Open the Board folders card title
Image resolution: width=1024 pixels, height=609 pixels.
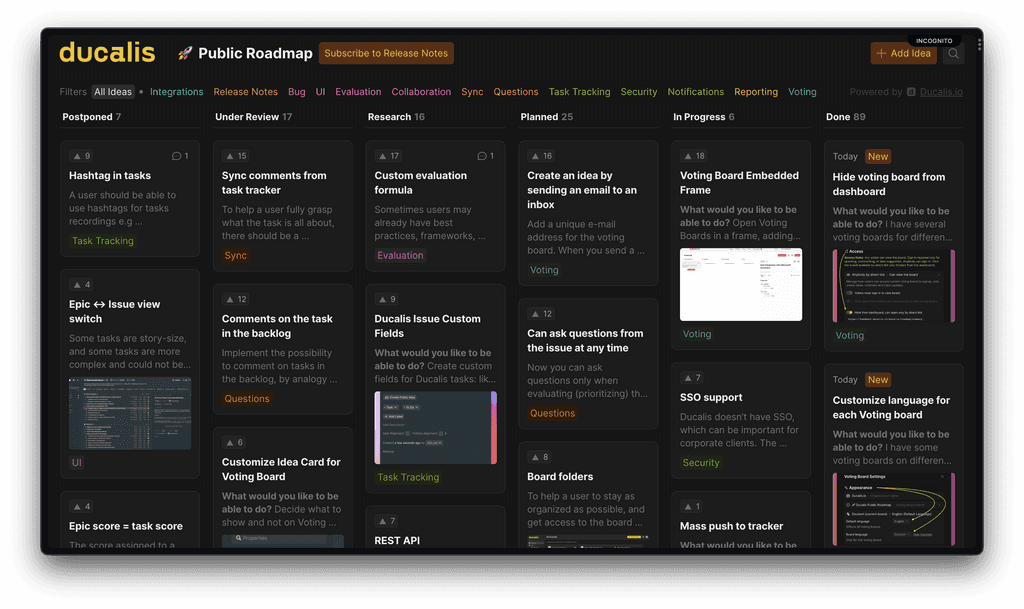pyautogui.click(x=560, y=476)
